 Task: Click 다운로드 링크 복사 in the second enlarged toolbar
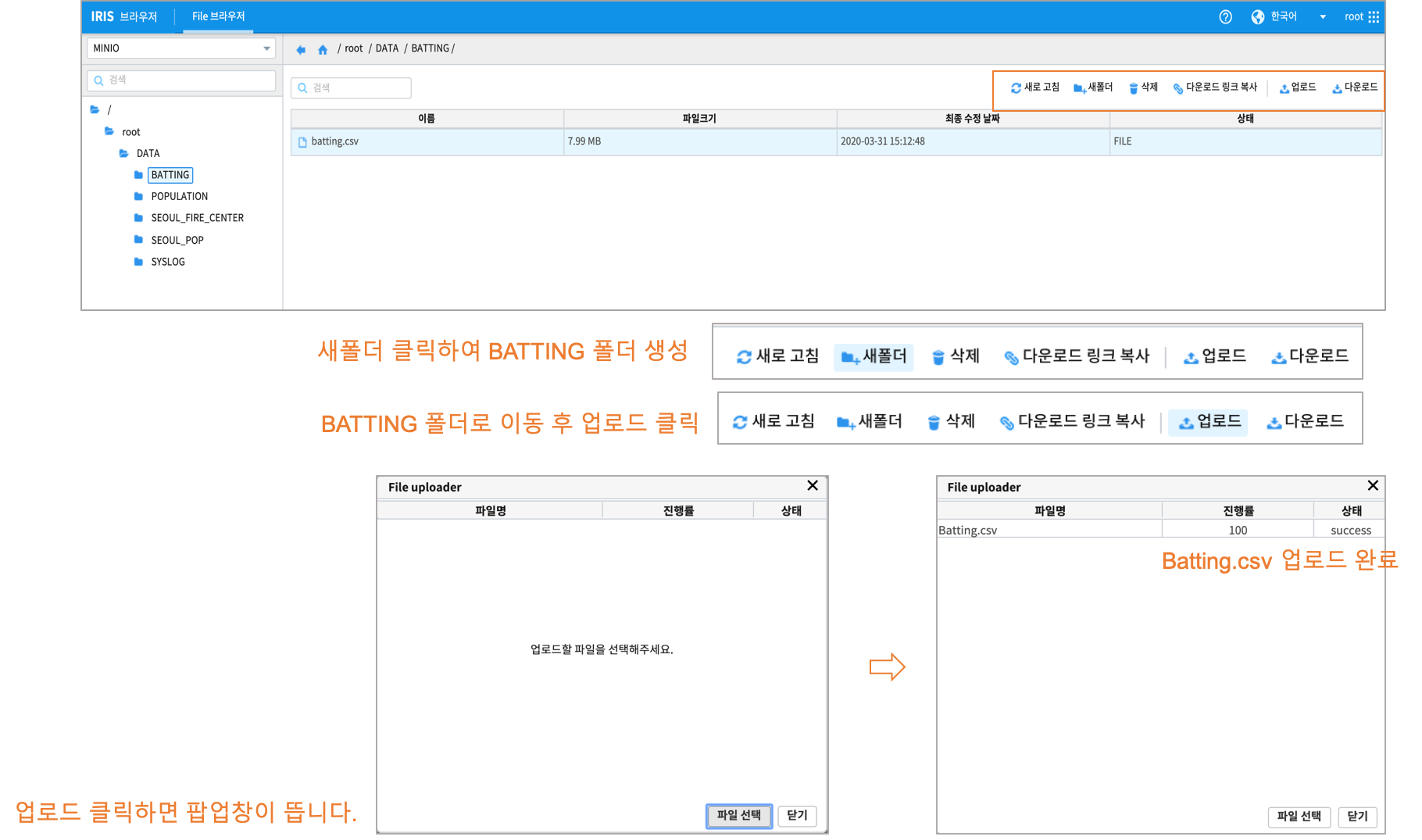tap(1072, 422)
